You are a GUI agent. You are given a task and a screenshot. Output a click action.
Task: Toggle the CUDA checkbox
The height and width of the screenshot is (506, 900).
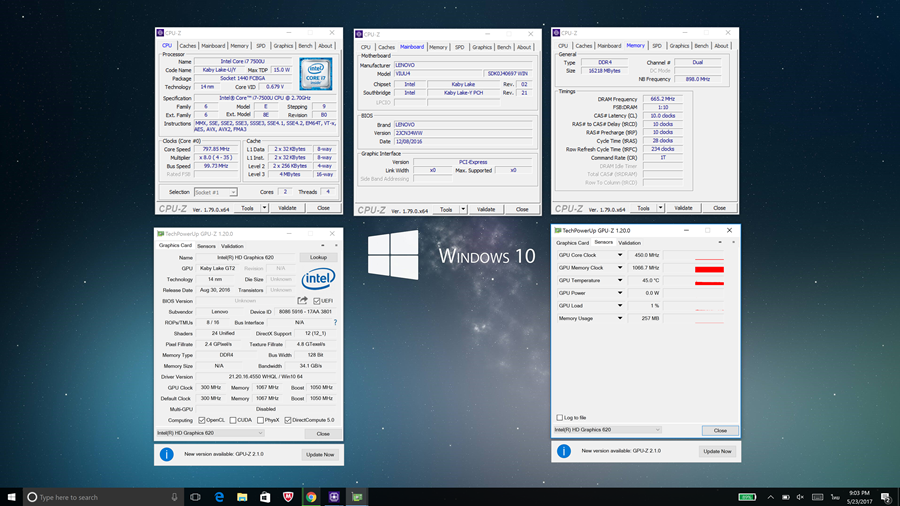tap(233, 420)
